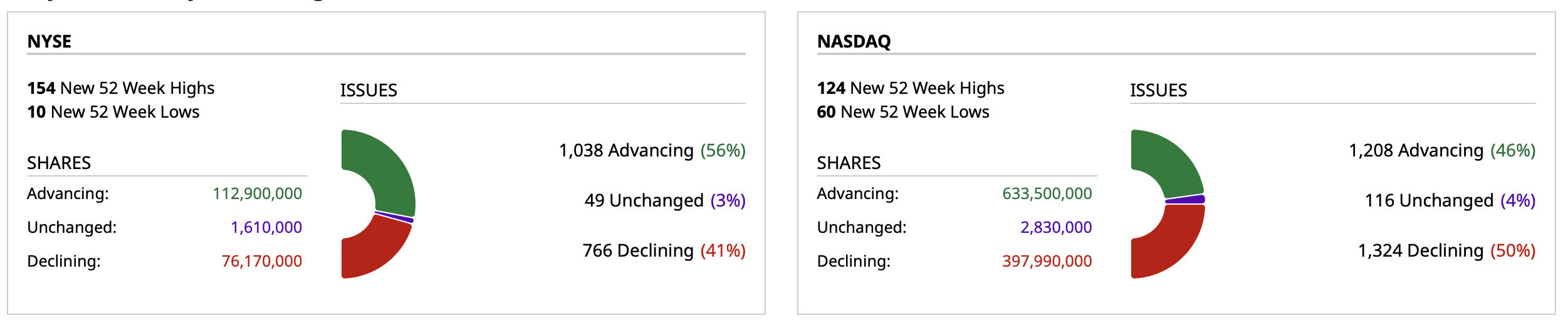Select NYSE advancing shares value 112,900,000

pyautogui.click(x=257, y=194)
